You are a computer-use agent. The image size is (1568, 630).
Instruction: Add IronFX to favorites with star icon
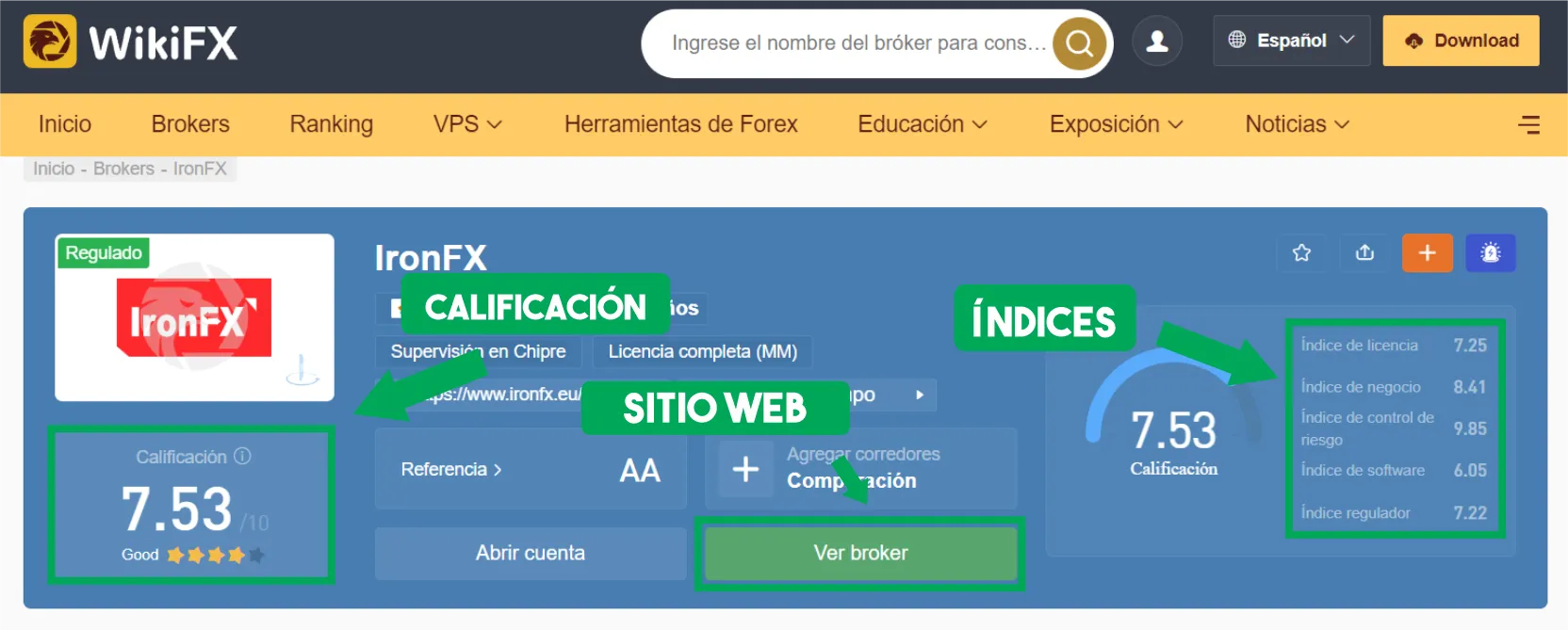(x=1301, y=252)
